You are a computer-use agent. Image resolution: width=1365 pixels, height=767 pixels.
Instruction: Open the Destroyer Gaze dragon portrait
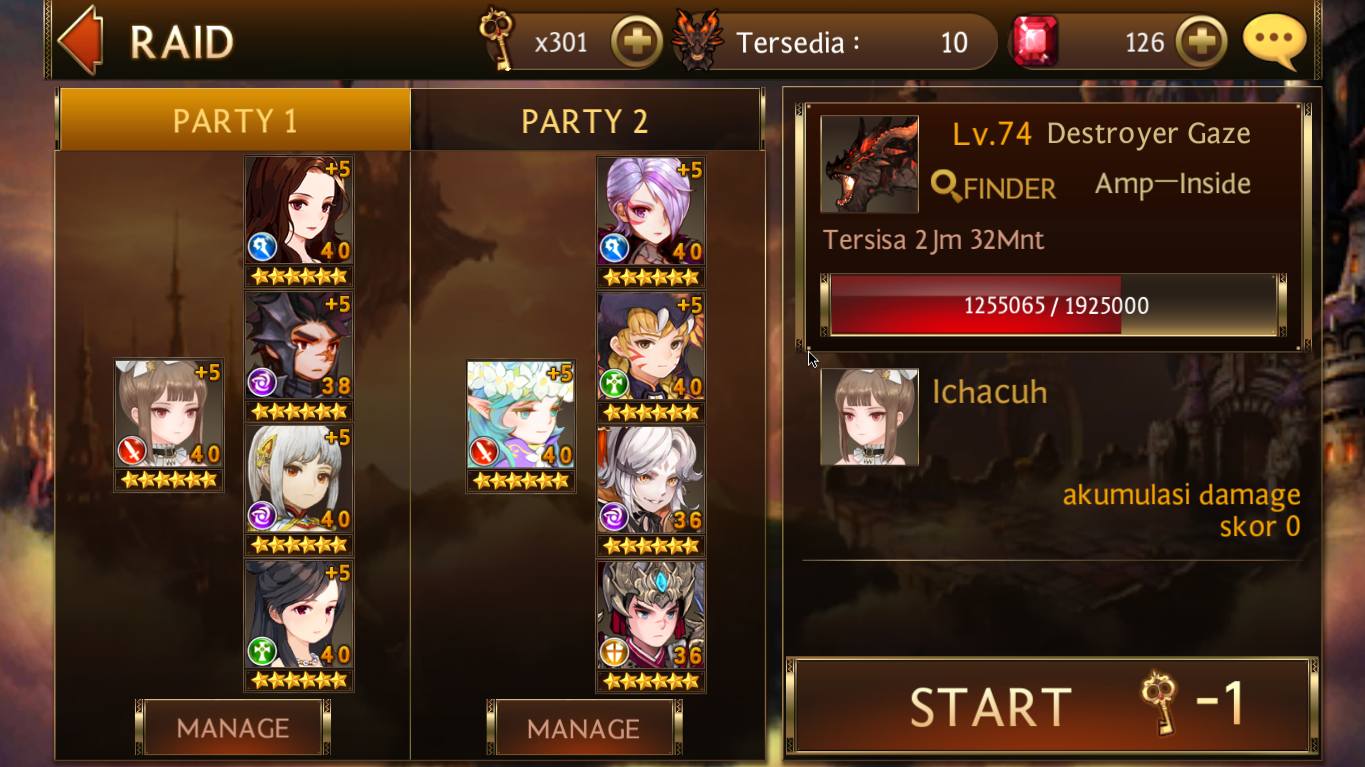click(869, 164)
